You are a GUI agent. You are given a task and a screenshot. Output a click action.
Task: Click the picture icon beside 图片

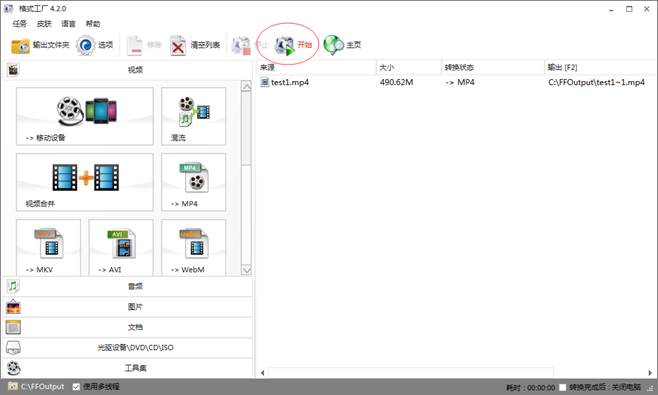(13, 307)
